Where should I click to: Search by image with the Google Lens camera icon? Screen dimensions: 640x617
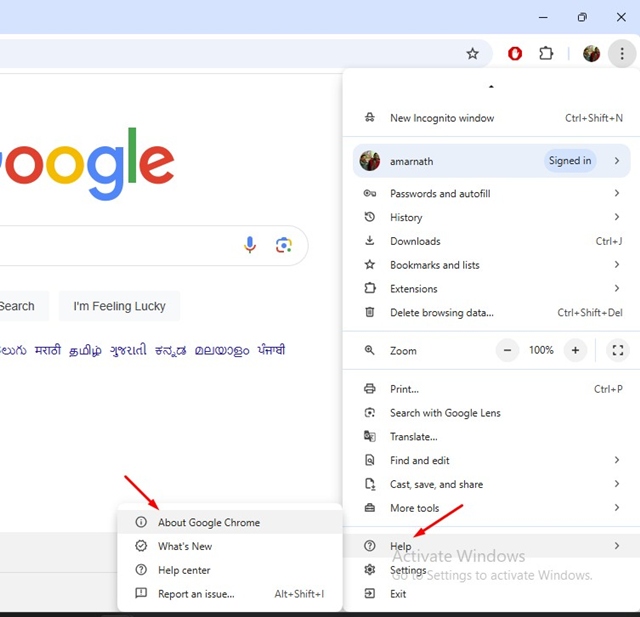(x=284, y=245)
